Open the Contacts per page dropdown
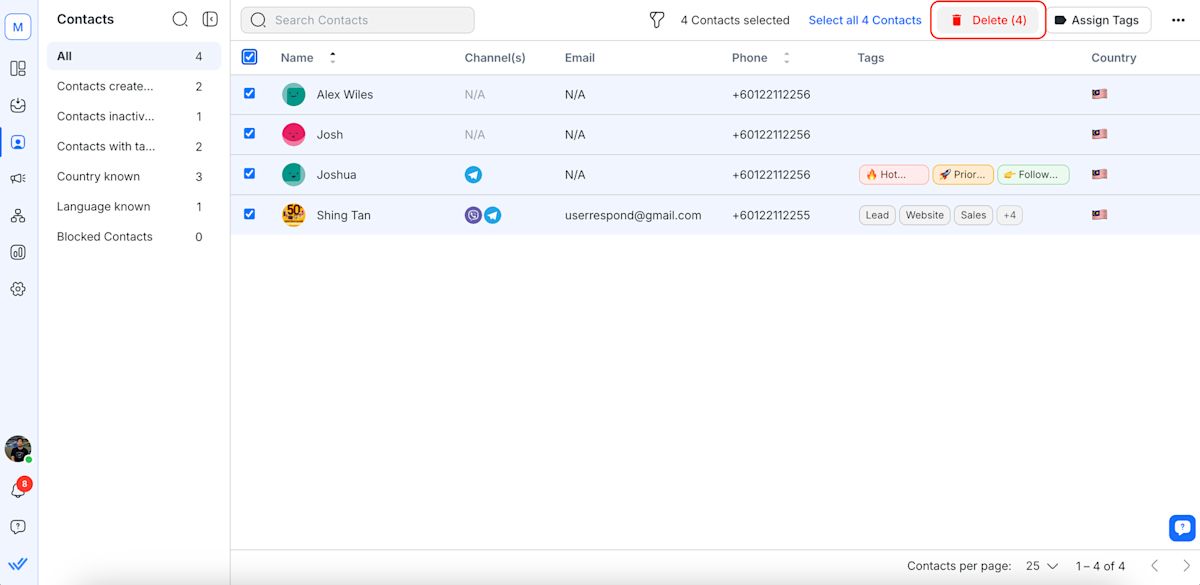The image size is (1200, 585). click(x=1041, y=566)
